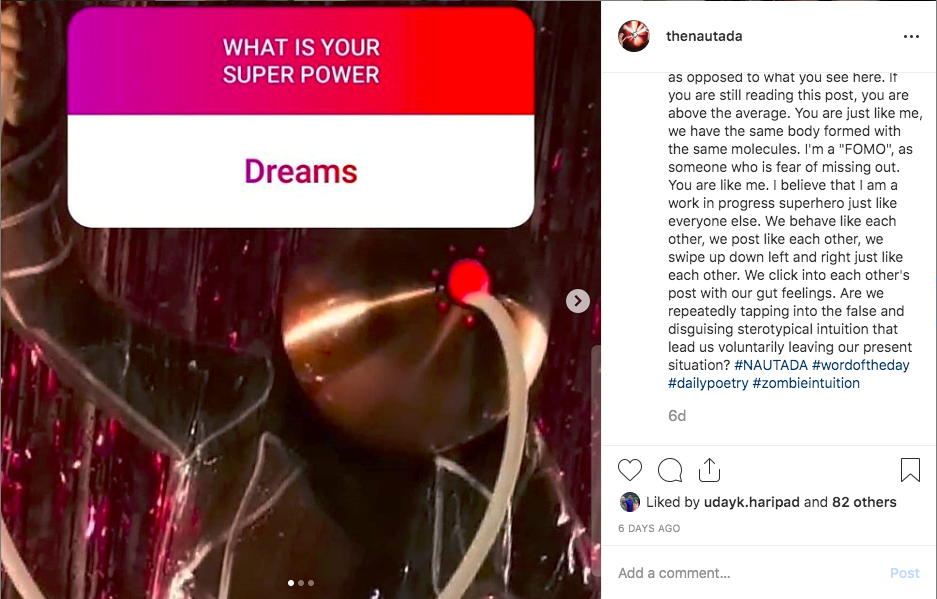937x599 pixels.
Task: Open the #dailypoetry hashtag
Action: (x=708, y=383)
